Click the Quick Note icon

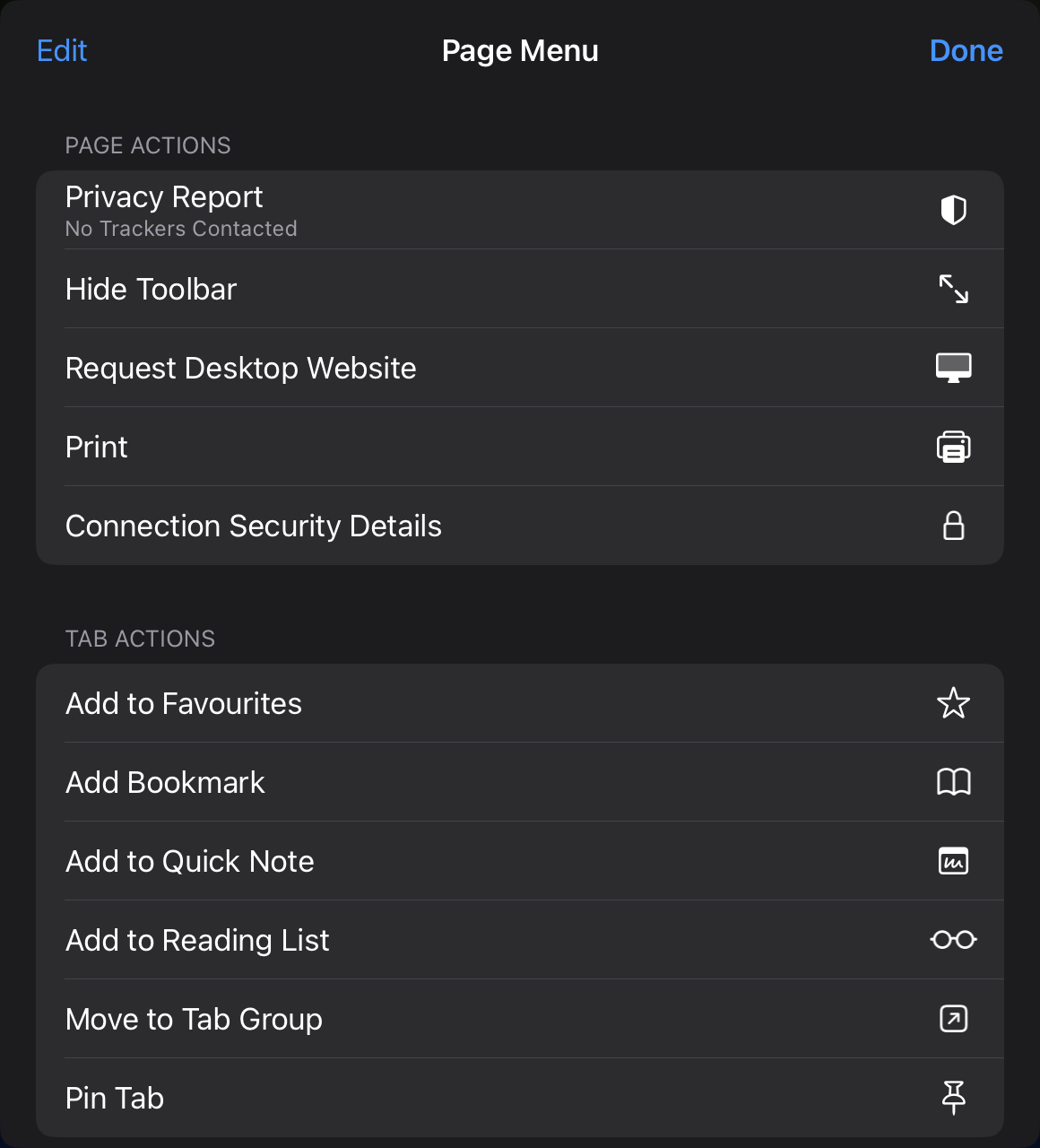[953, 861]
